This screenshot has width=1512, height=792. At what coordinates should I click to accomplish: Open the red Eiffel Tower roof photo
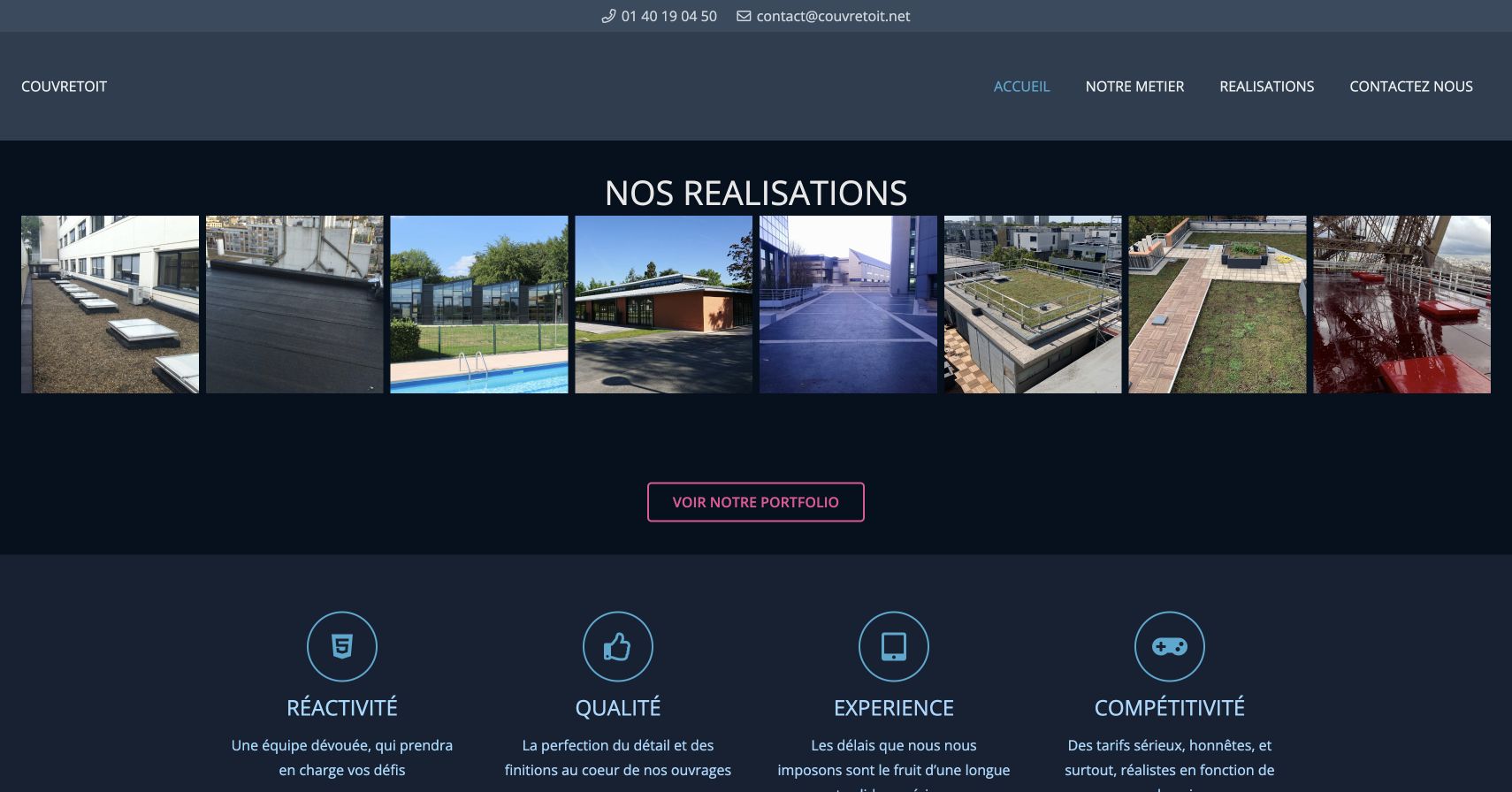[1401, 304]
